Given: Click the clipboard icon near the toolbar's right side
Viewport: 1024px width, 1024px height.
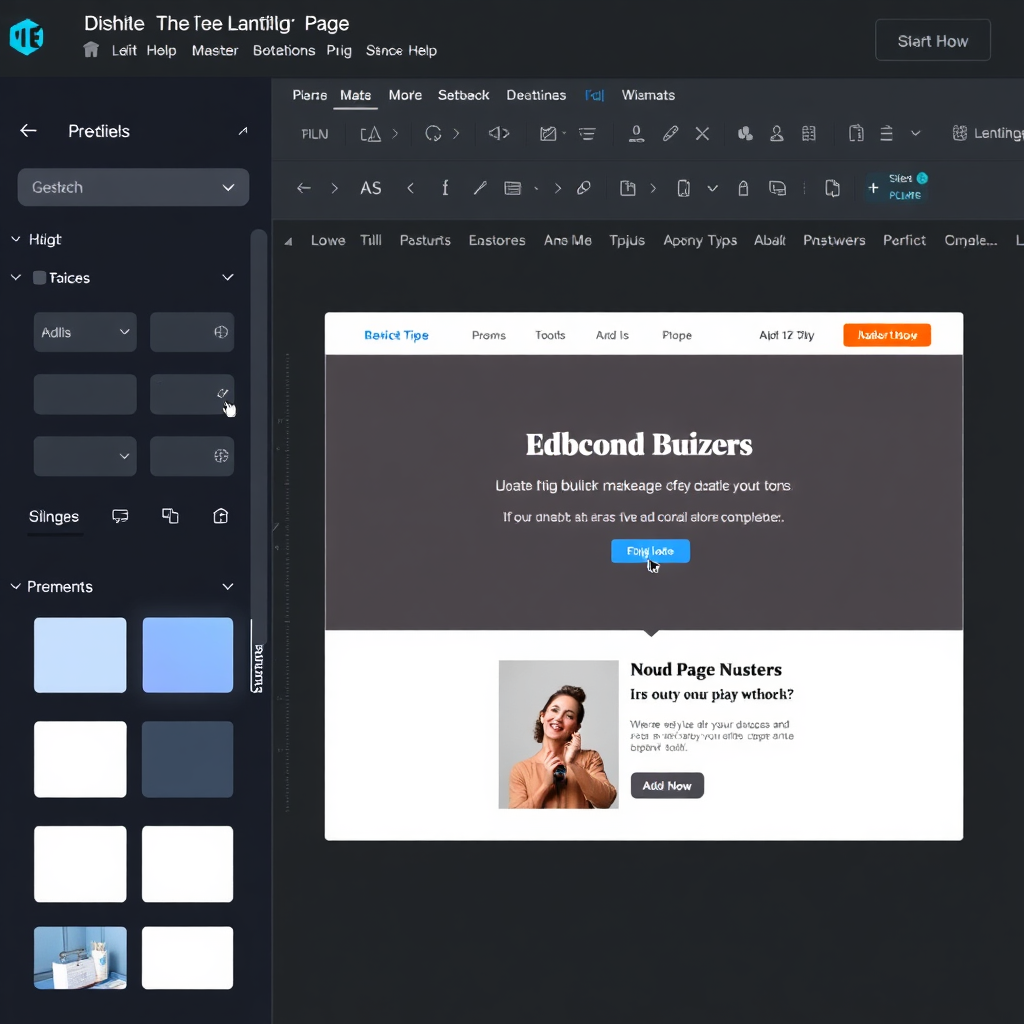Looking at the screenshot, I should [x=856, y=133].
